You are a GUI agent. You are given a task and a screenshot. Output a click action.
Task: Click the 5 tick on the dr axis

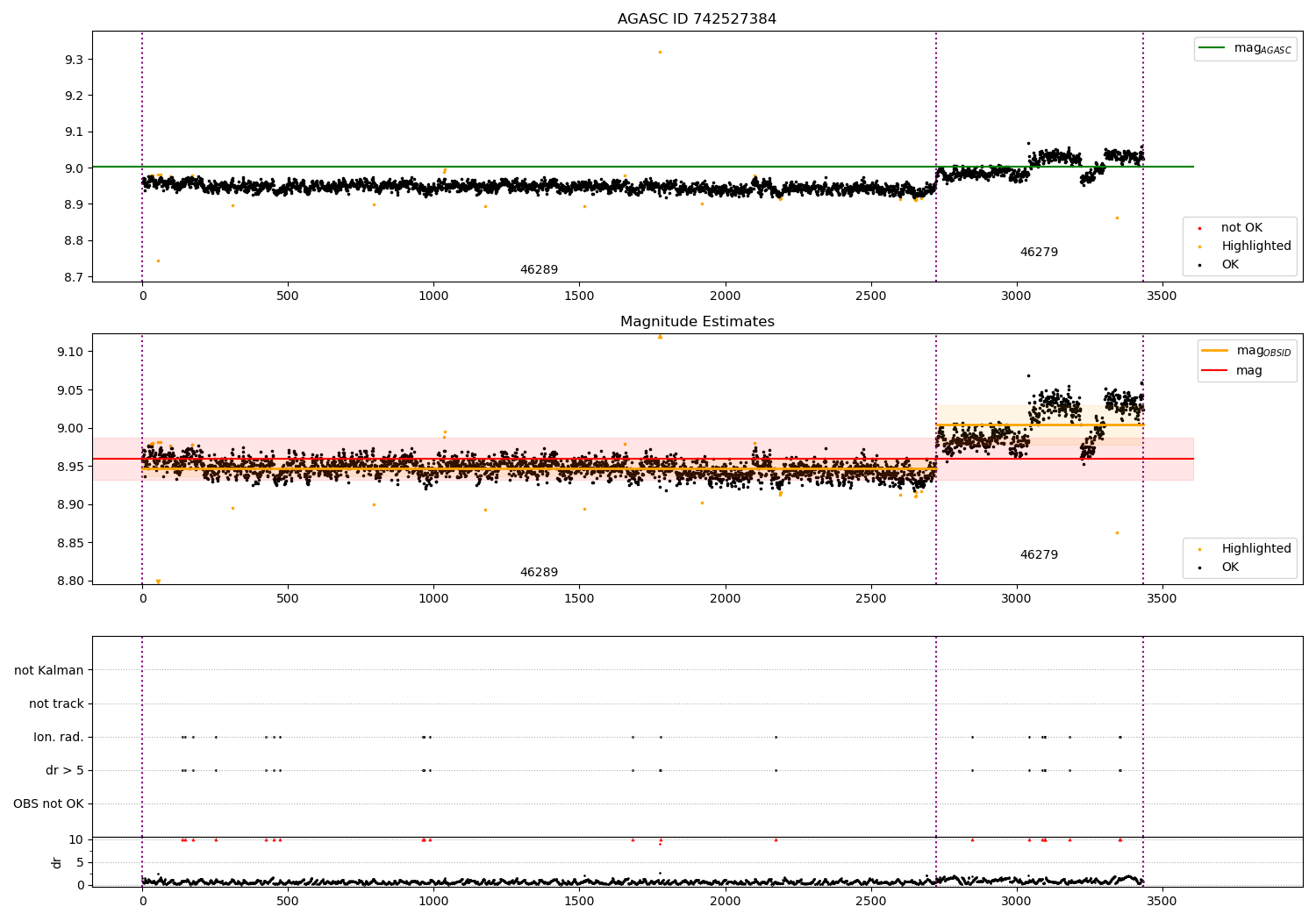(x=80, y=862)
